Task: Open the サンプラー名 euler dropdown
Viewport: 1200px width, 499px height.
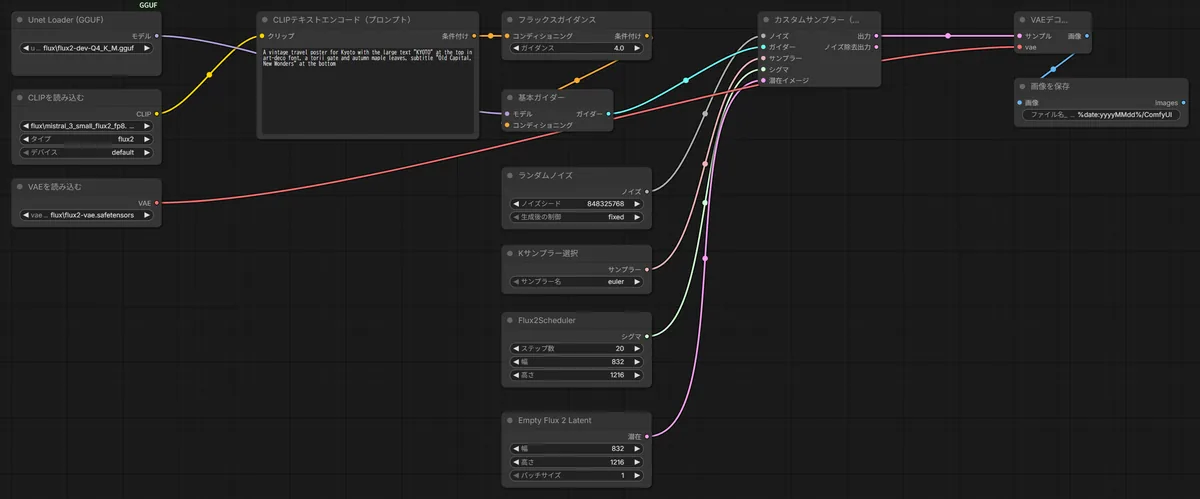Action: tap(576, 282)
